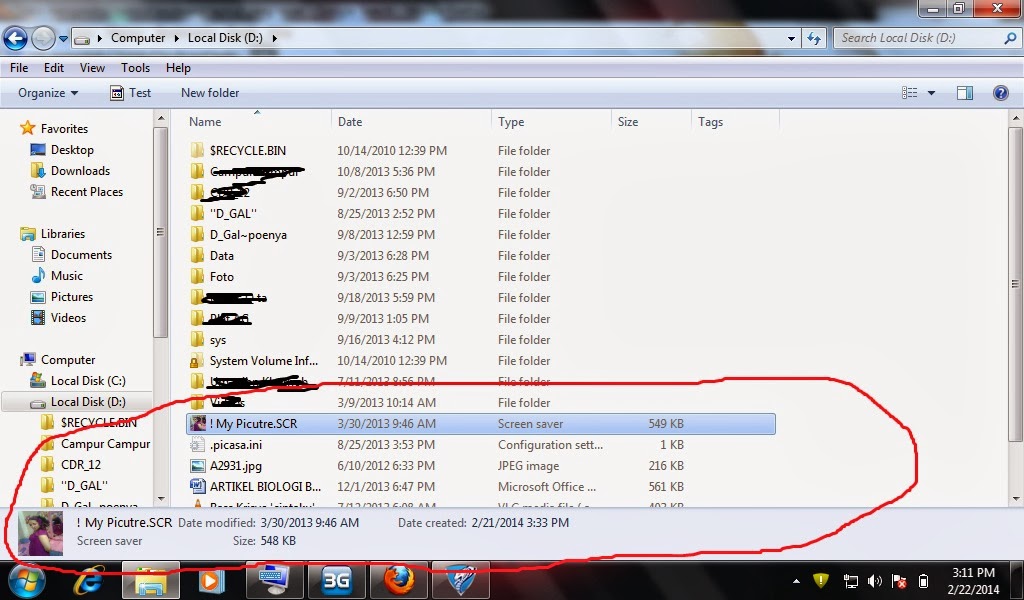
Task: Launch Firefox from the taskbar
Action: point(399,578)
